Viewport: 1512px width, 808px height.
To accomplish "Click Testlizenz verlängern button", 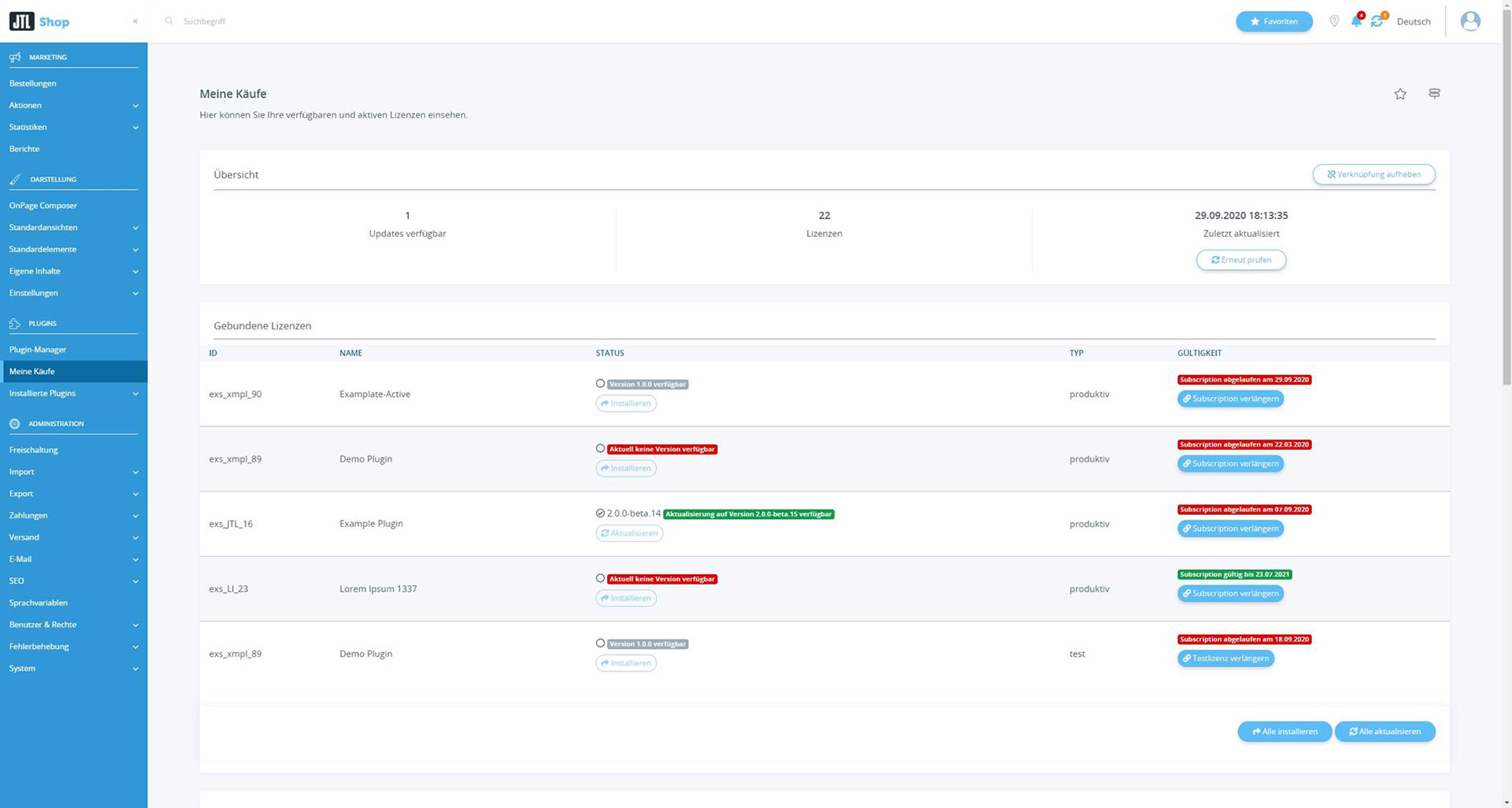I will 1225,658.
